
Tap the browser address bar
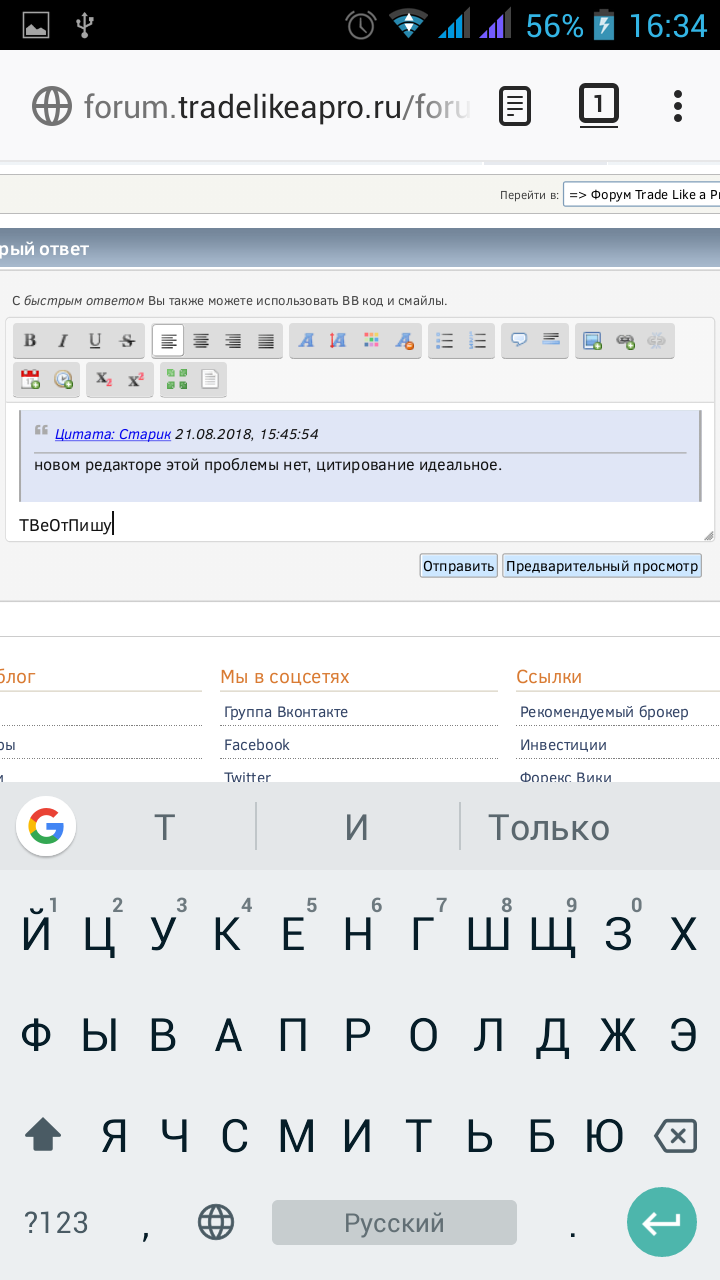pos(277,105)
